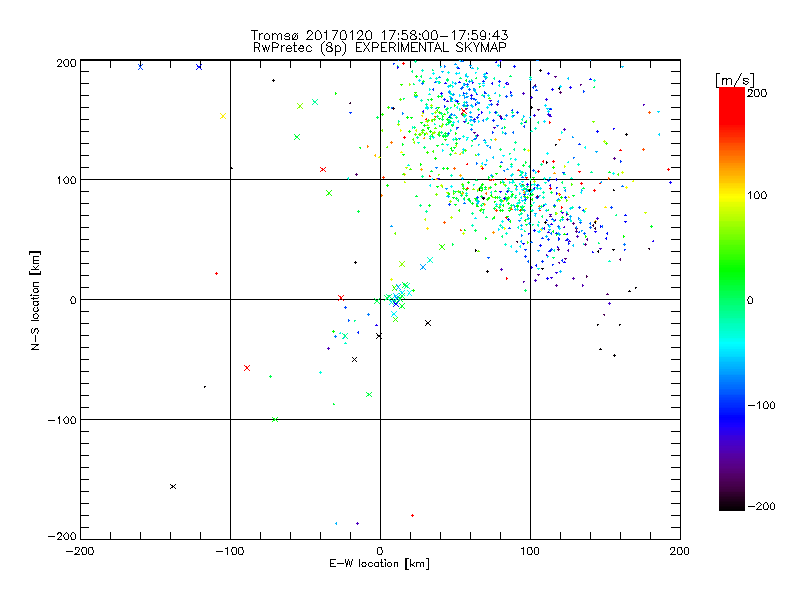Click the -200 tick label on N-S axis

point(62,536)
